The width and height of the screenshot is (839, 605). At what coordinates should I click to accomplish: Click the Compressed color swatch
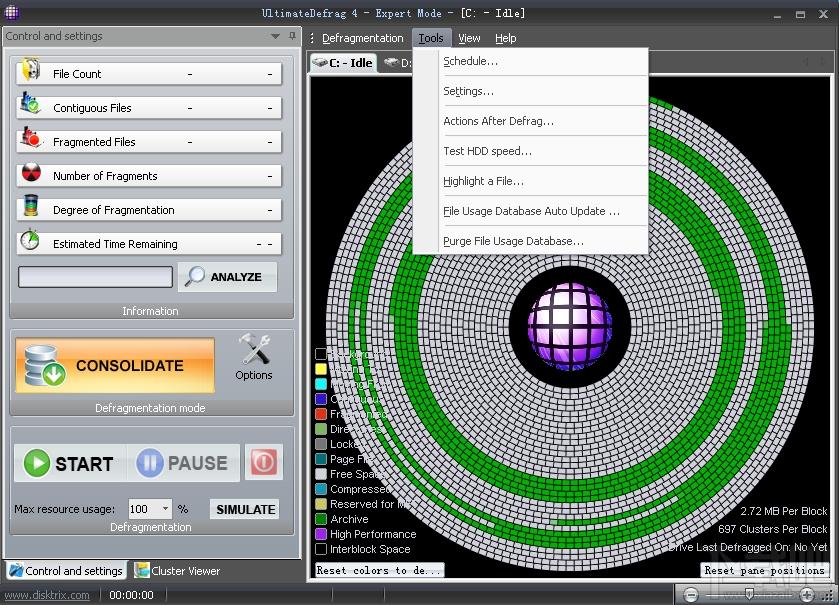(321, 489)
